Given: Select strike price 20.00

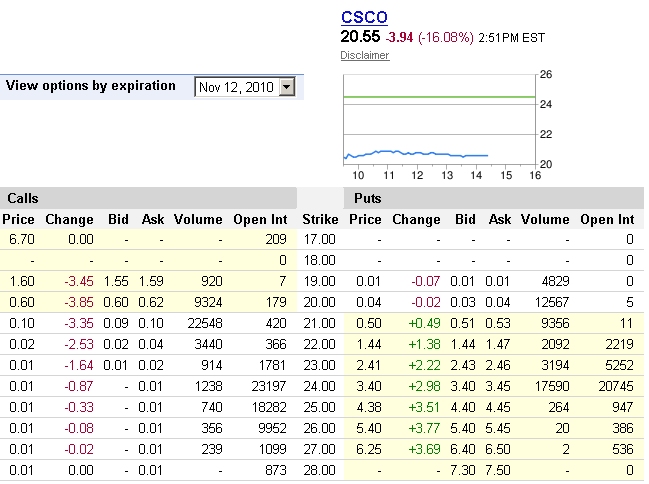Looking at the screenshot, I should pyautogui.click(x=320, y=302).
